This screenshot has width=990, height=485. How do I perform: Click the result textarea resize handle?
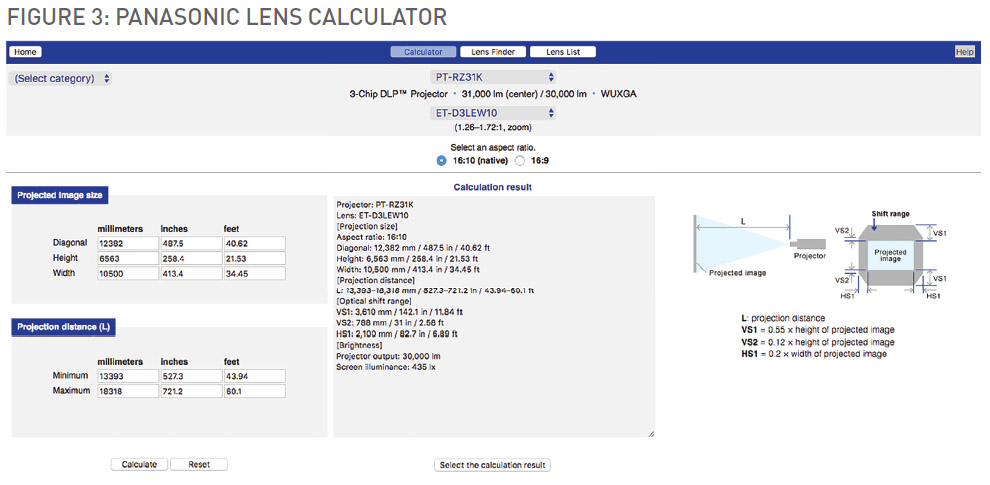click(x=651, y=433)
